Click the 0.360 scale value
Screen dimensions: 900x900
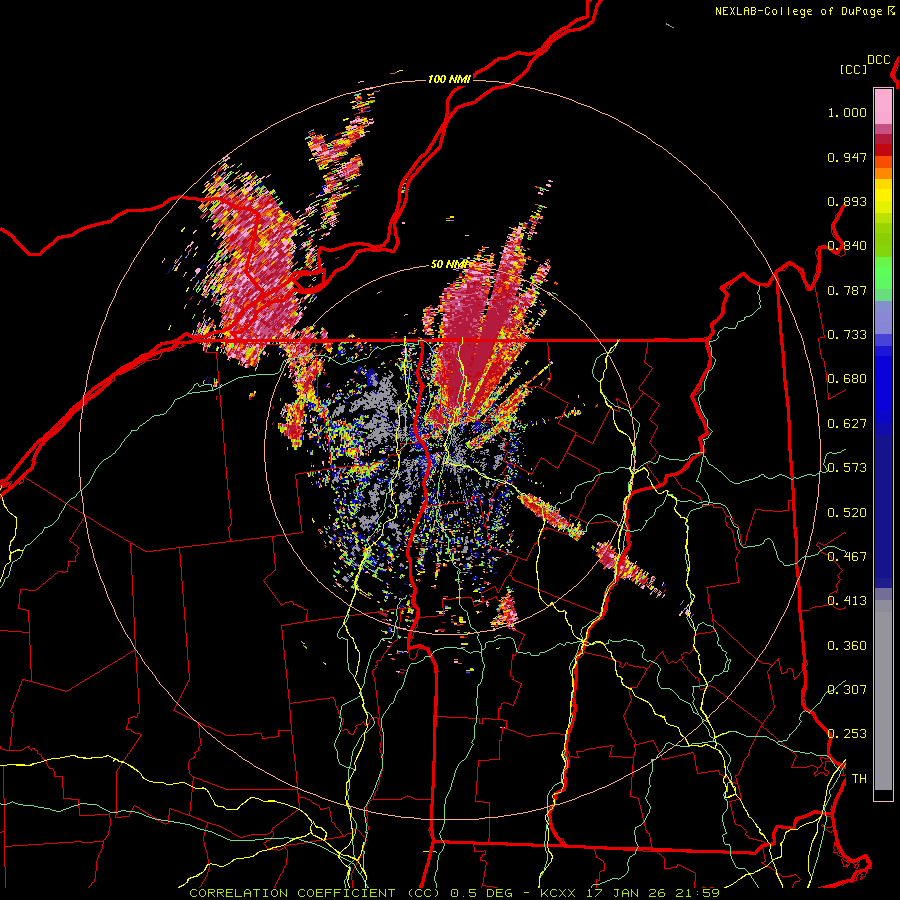click(x=847, y=646)
